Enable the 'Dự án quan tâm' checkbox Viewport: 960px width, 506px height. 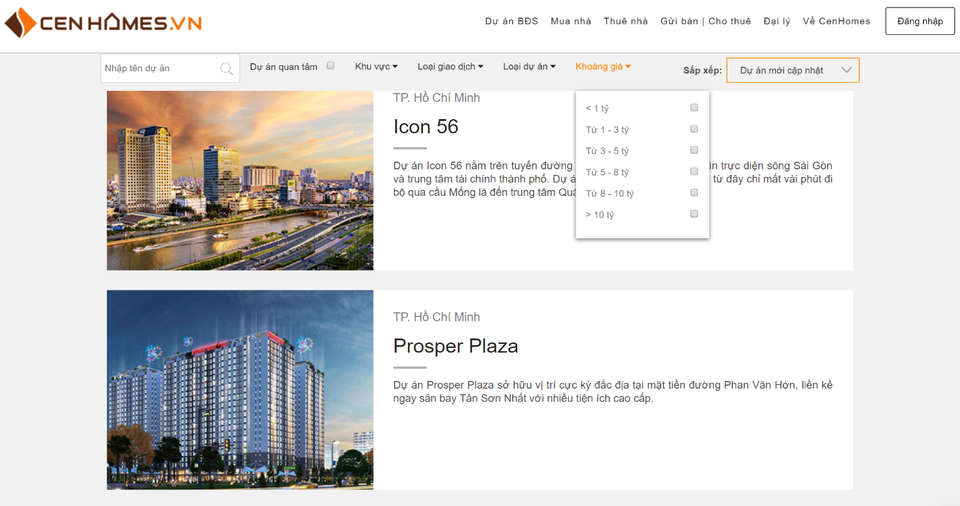[331, 66]
